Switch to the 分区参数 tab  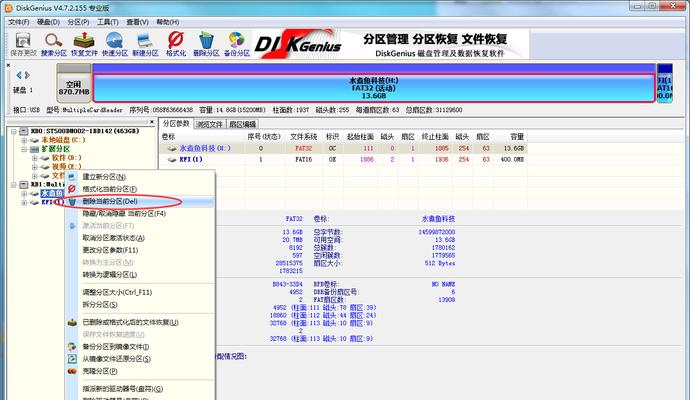click(x=176, y=124)
